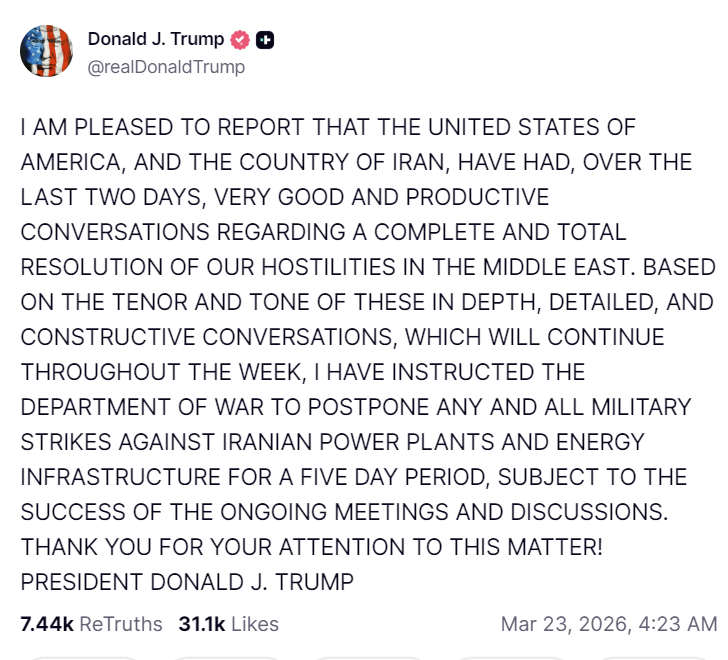Click the black plus badge beside the name

[265, 40]
